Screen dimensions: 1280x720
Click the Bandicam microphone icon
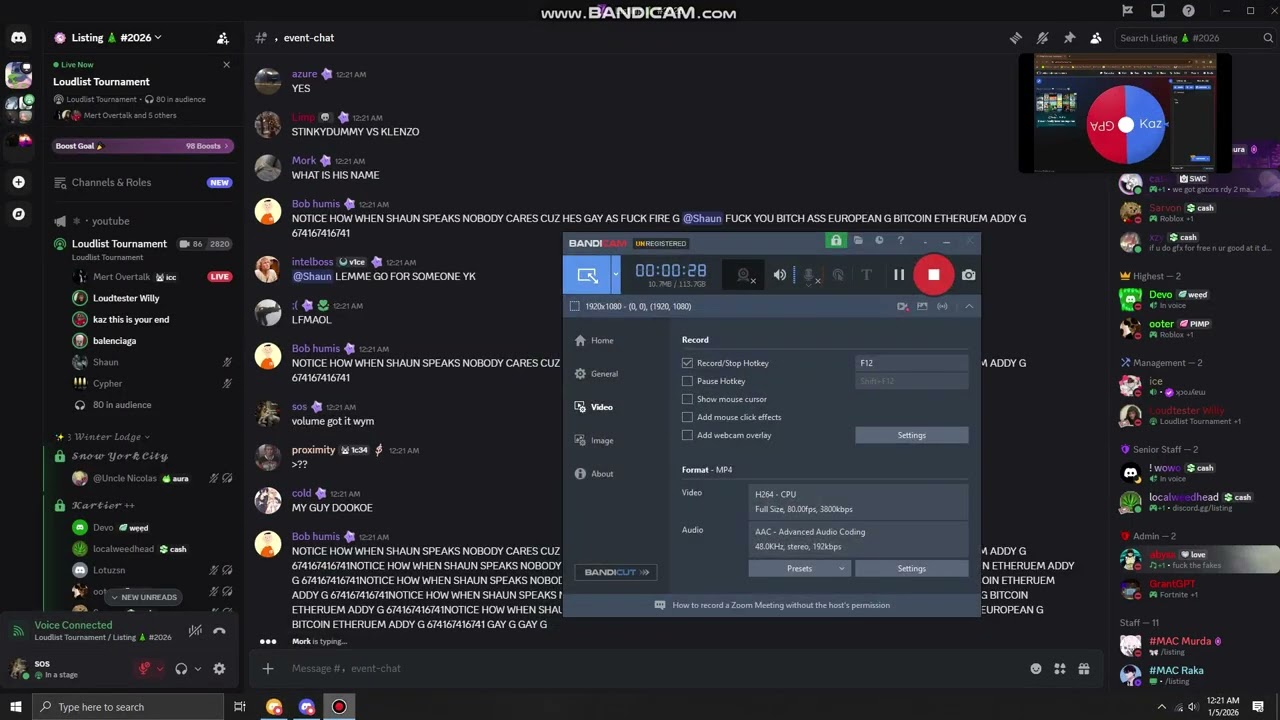809,275
